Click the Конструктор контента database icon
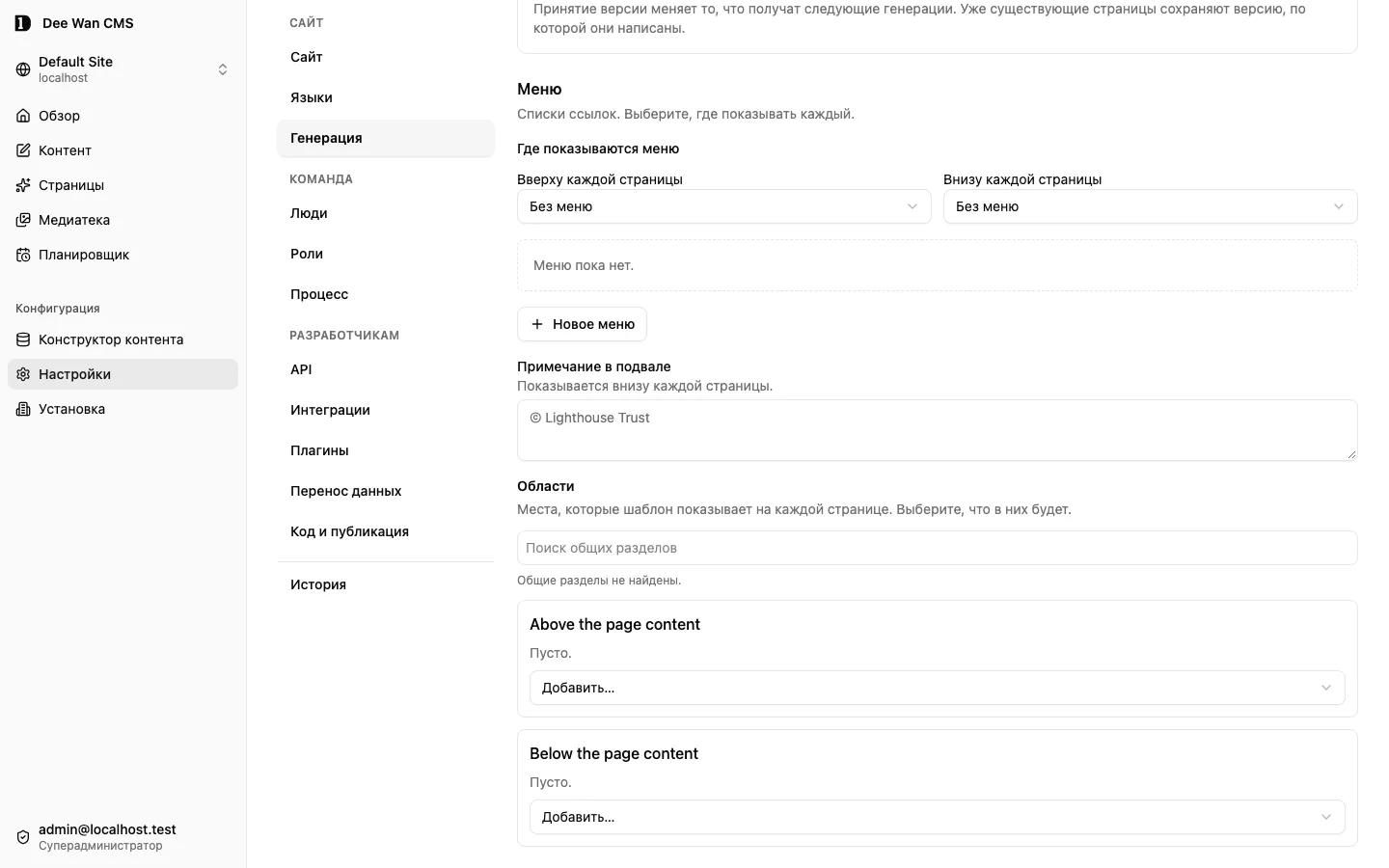Viewport: 1389px width, 868px height. point(23,339)
